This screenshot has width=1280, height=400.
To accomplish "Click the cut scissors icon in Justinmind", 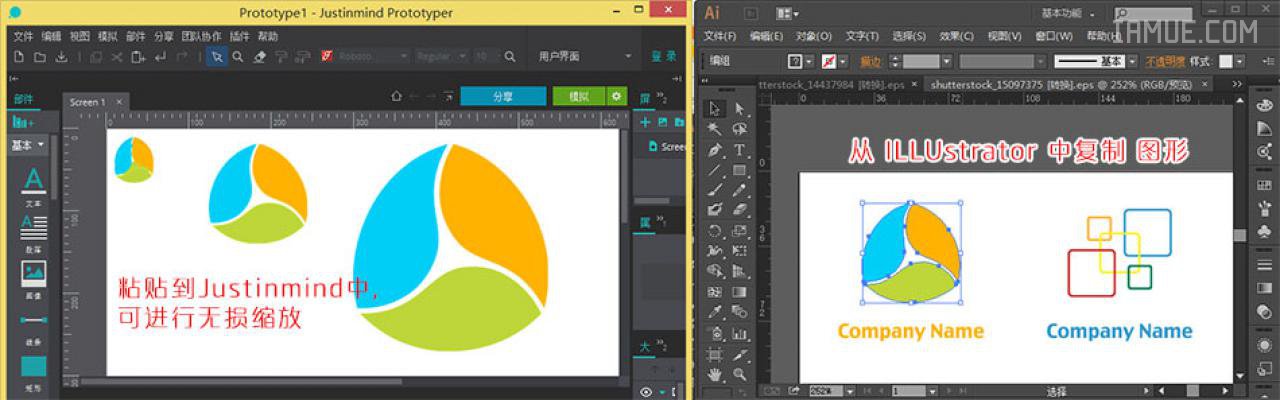I will coord(117,57).
